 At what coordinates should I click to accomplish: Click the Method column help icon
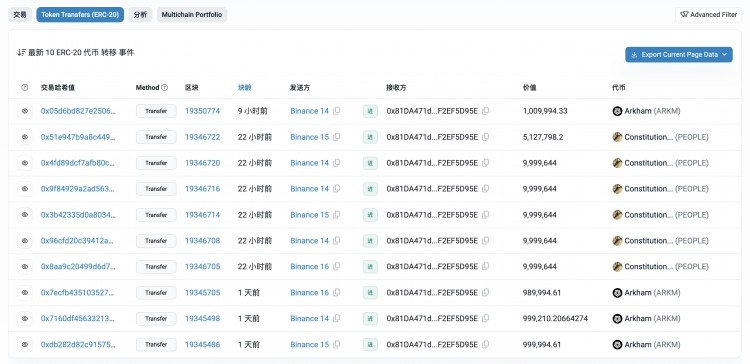click(165, 88)
